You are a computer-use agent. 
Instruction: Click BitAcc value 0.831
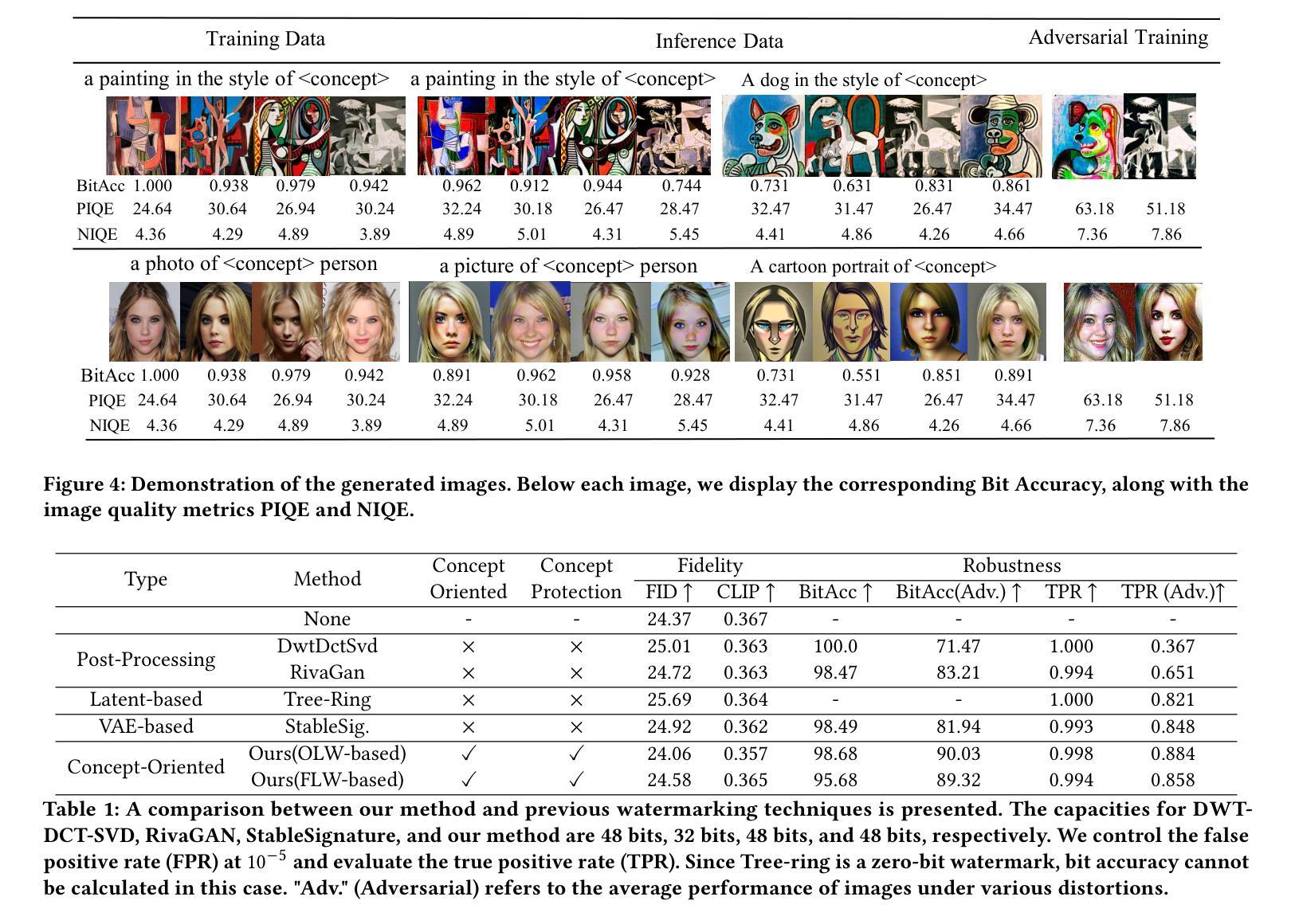click(932, 186)
